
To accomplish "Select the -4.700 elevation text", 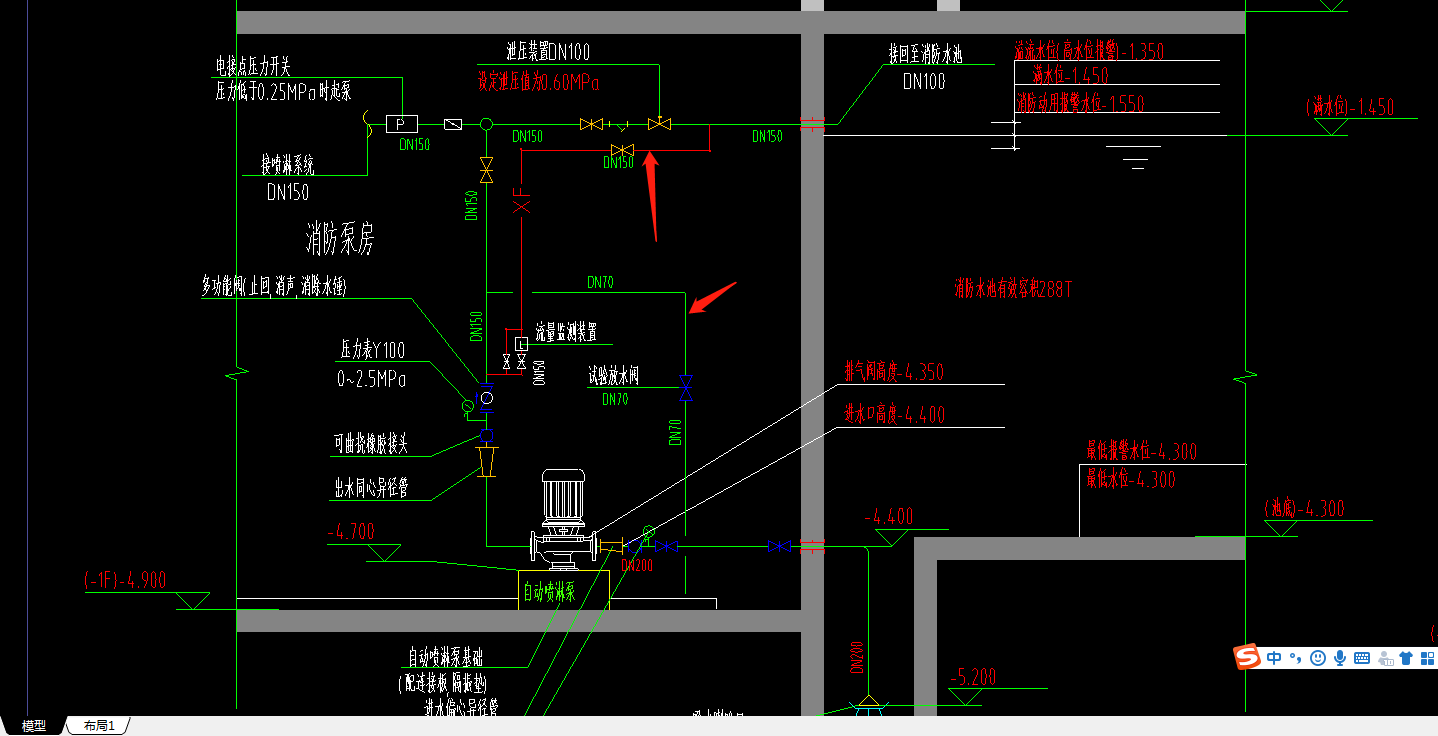I will pyautogui.click(x=351, y=532).
